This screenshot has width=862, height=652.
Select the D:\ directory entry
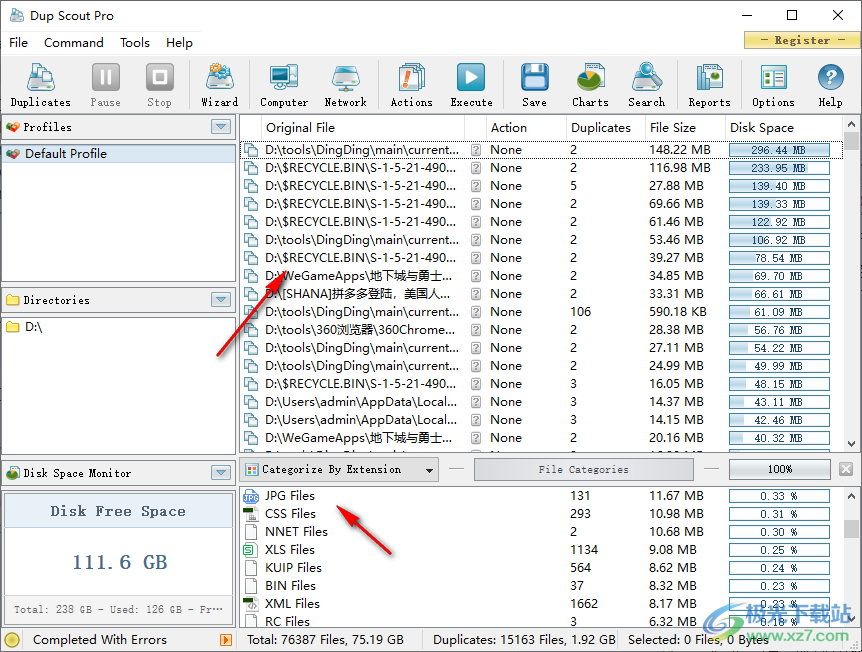[x=119, y=327]
